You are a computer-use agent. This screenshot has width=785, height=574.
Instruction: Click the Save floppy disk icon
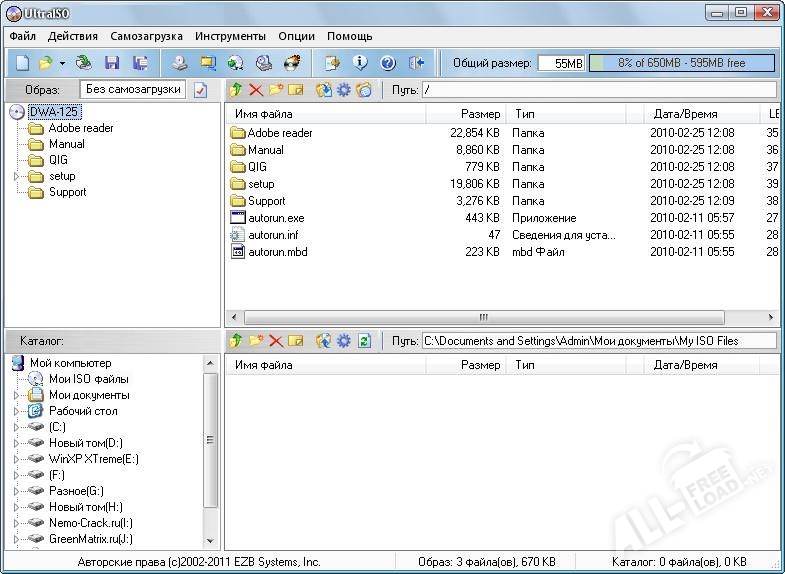(112, 63)
